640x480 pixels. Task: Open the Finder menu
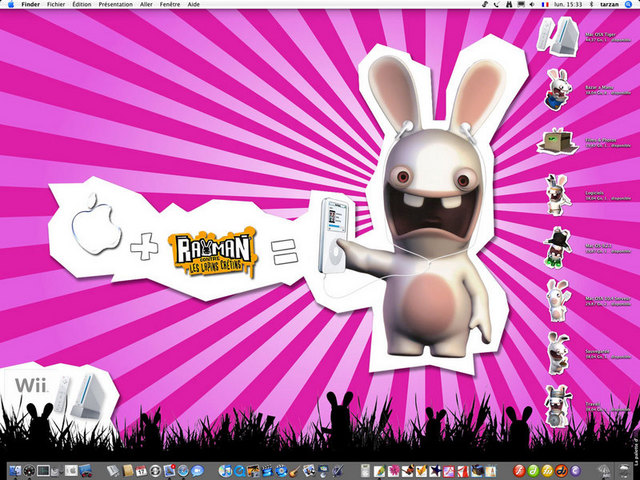31,4
